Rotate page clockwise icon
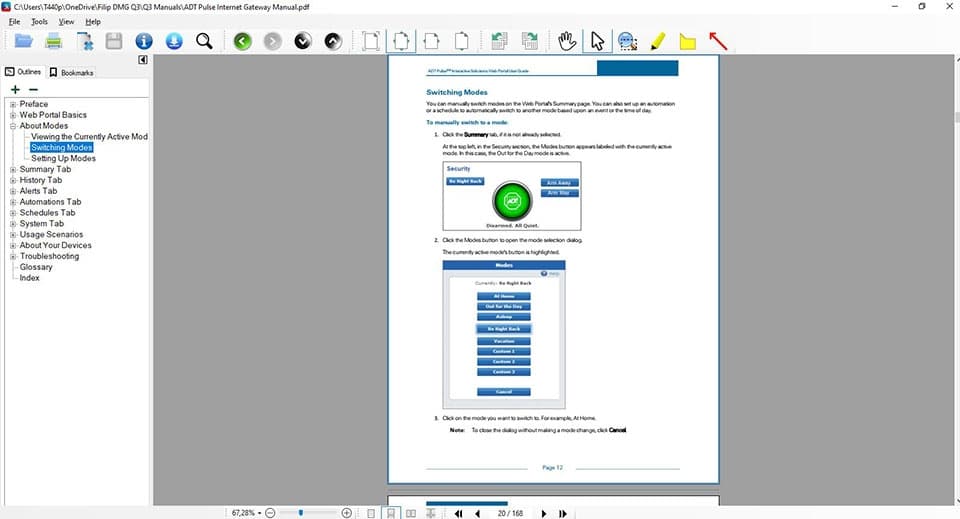 (x=530, y=41)
